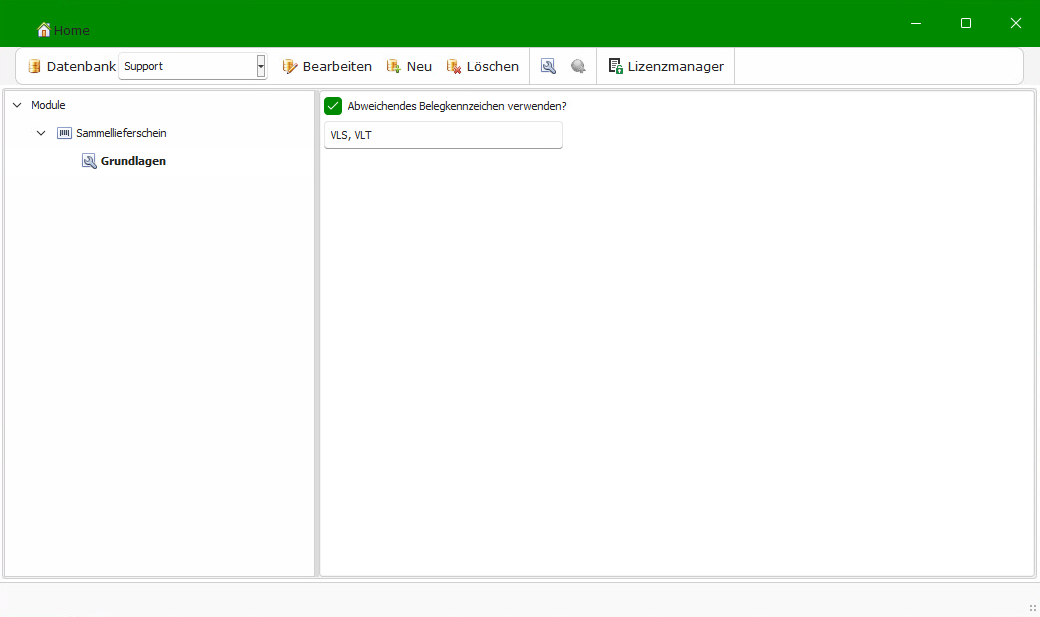Collapse the Sammellieferschein node

(41, 133)
